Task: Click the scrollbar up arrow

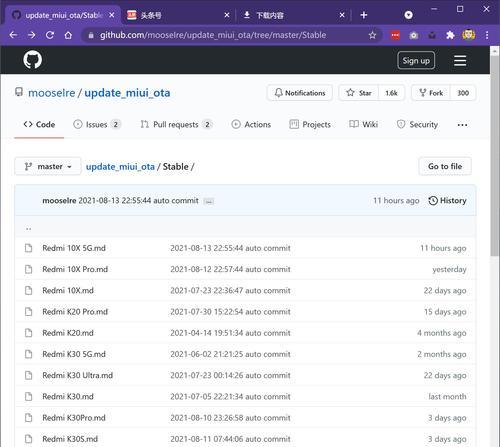Action: [x=495, y=51]
